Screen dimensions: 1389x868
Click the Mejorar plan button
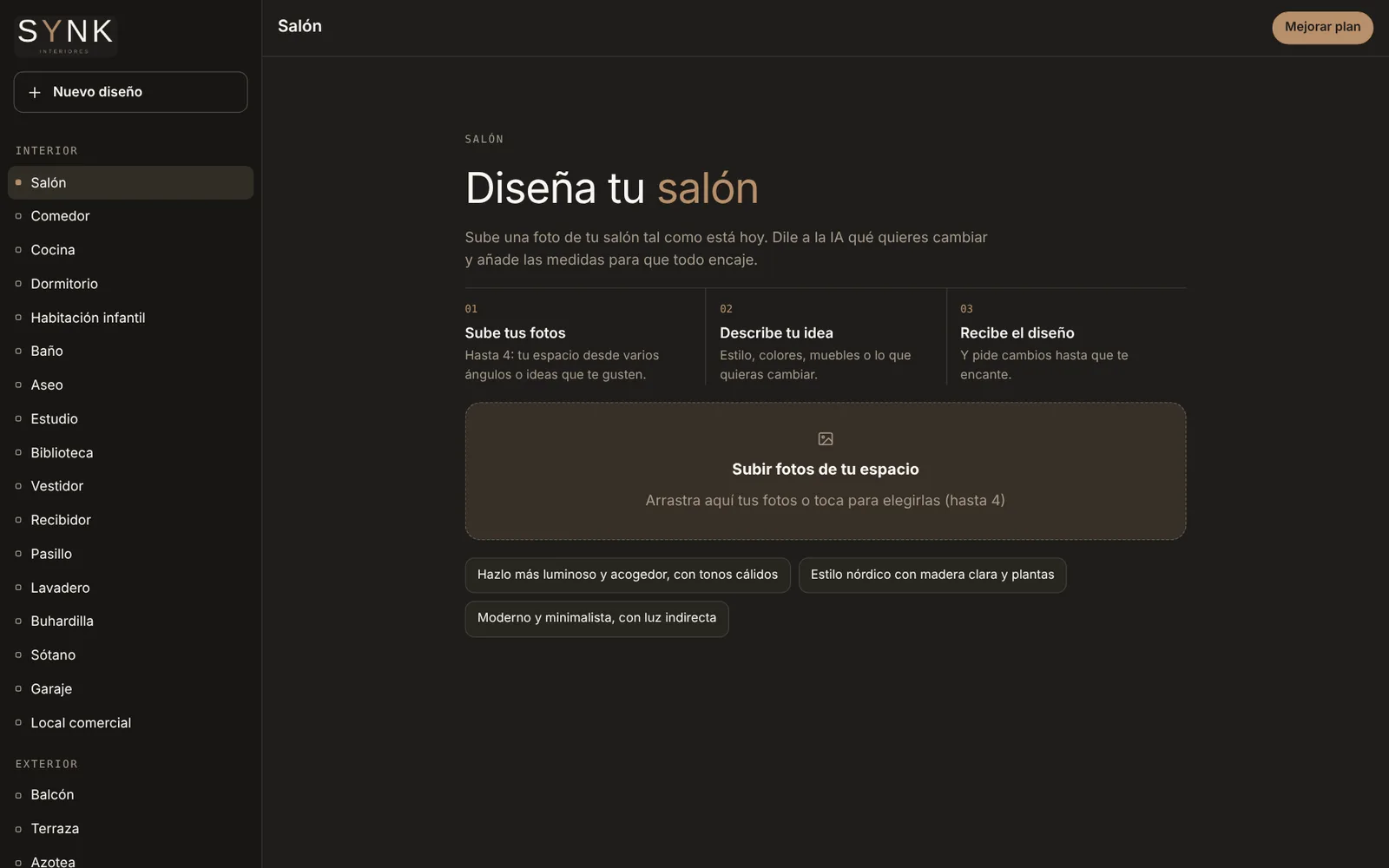coord(1322,27)
